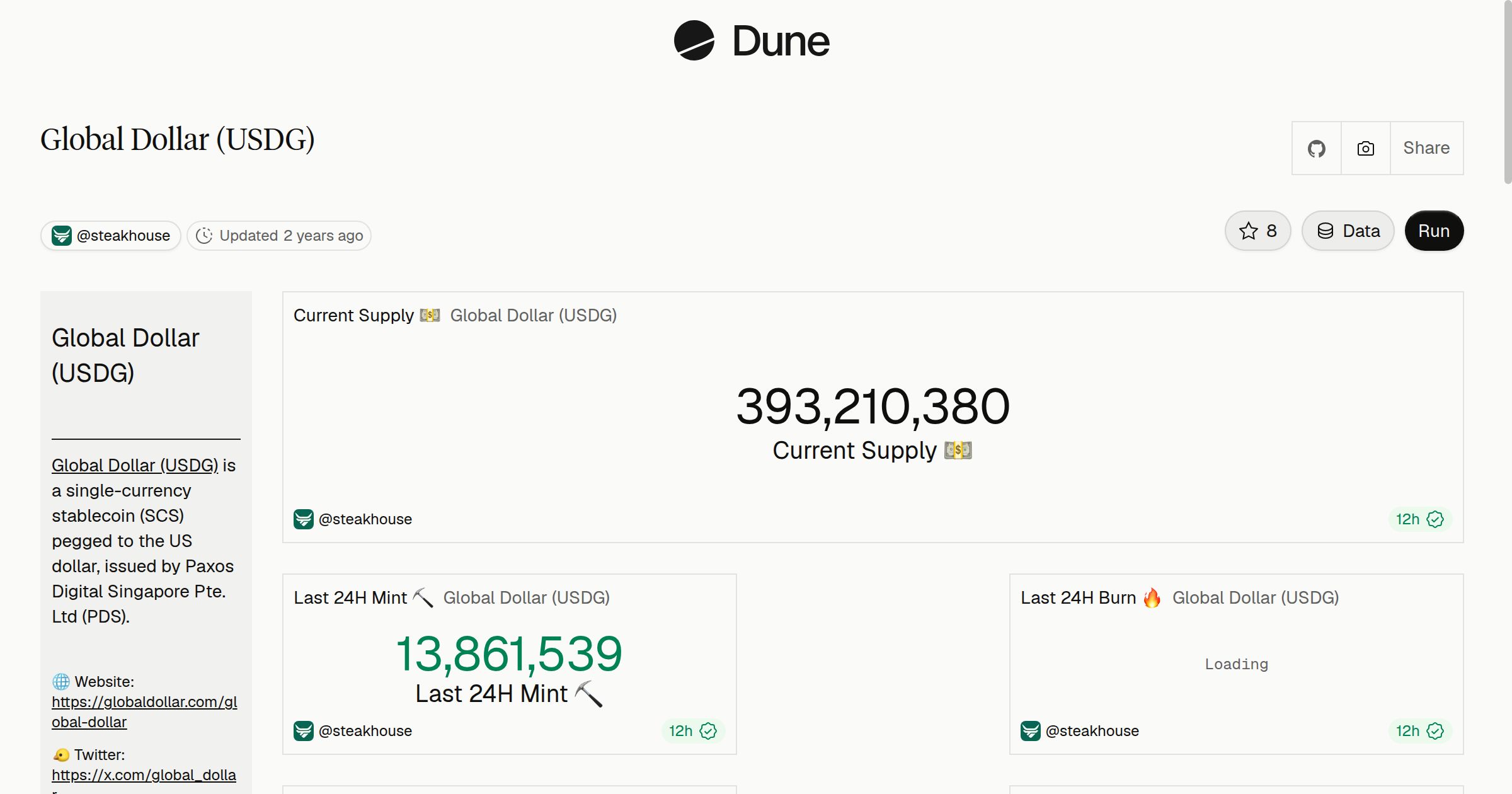This screenshot has width=1512, height=794.
Task: Open the globaldollar.com website link
Action: pos(144,712)
